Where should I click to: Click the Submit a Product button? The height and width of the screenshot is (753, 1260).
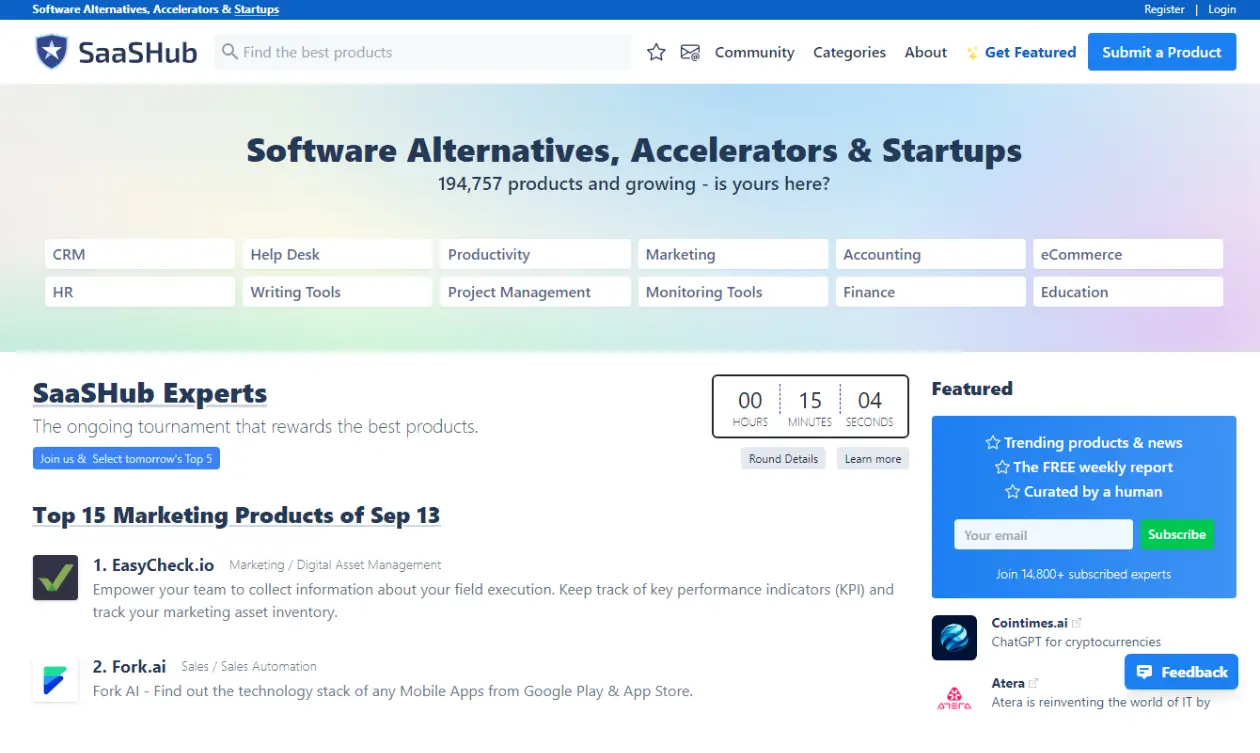1162,52
